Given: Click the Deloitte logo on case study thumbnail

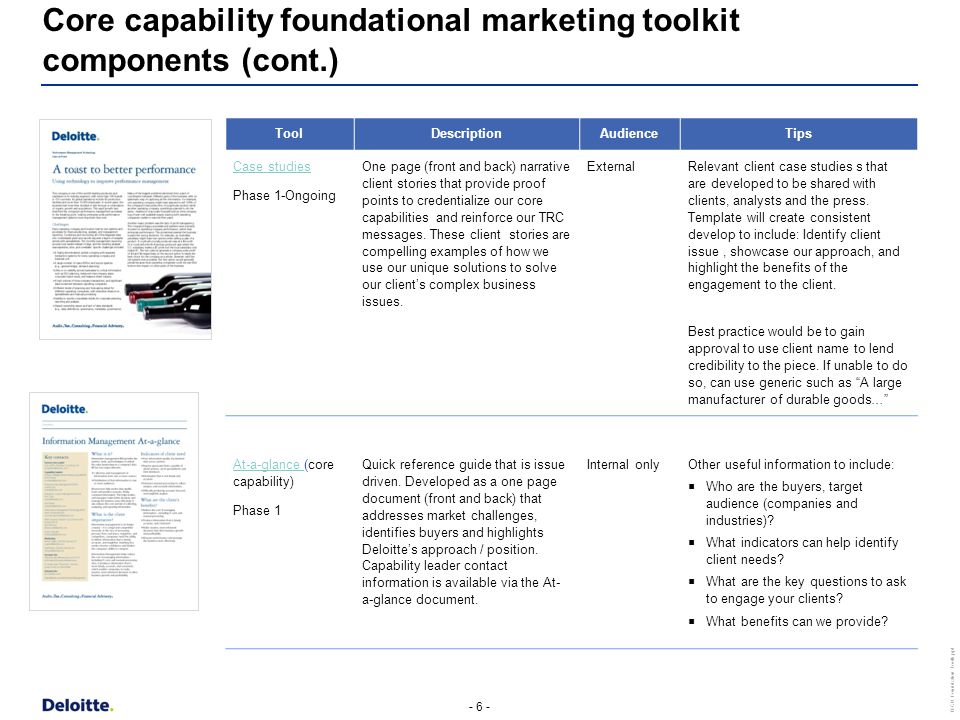Looking at the screenshot, I should 75,136.
